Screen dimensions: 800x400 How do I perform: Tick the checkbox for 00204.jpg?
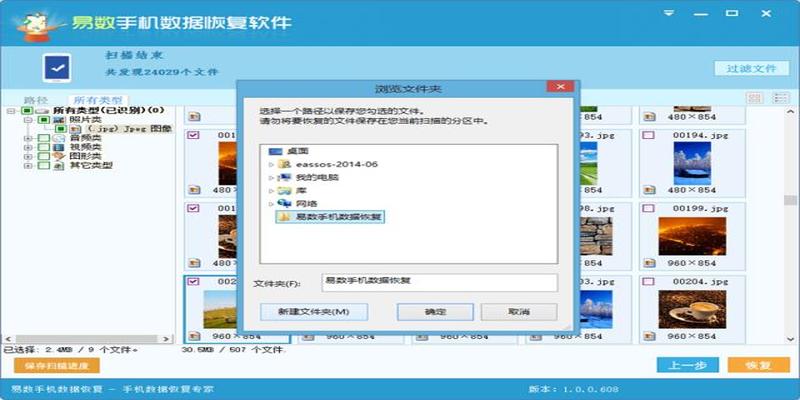pyautogui.click(x=648, y=282)
